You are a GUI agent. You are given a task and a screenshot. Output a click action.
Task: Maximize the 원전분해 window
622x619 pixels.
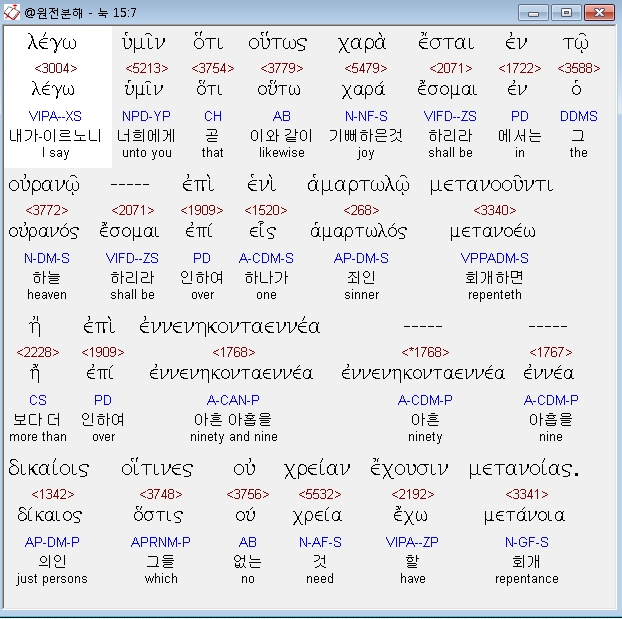point(566,13)
